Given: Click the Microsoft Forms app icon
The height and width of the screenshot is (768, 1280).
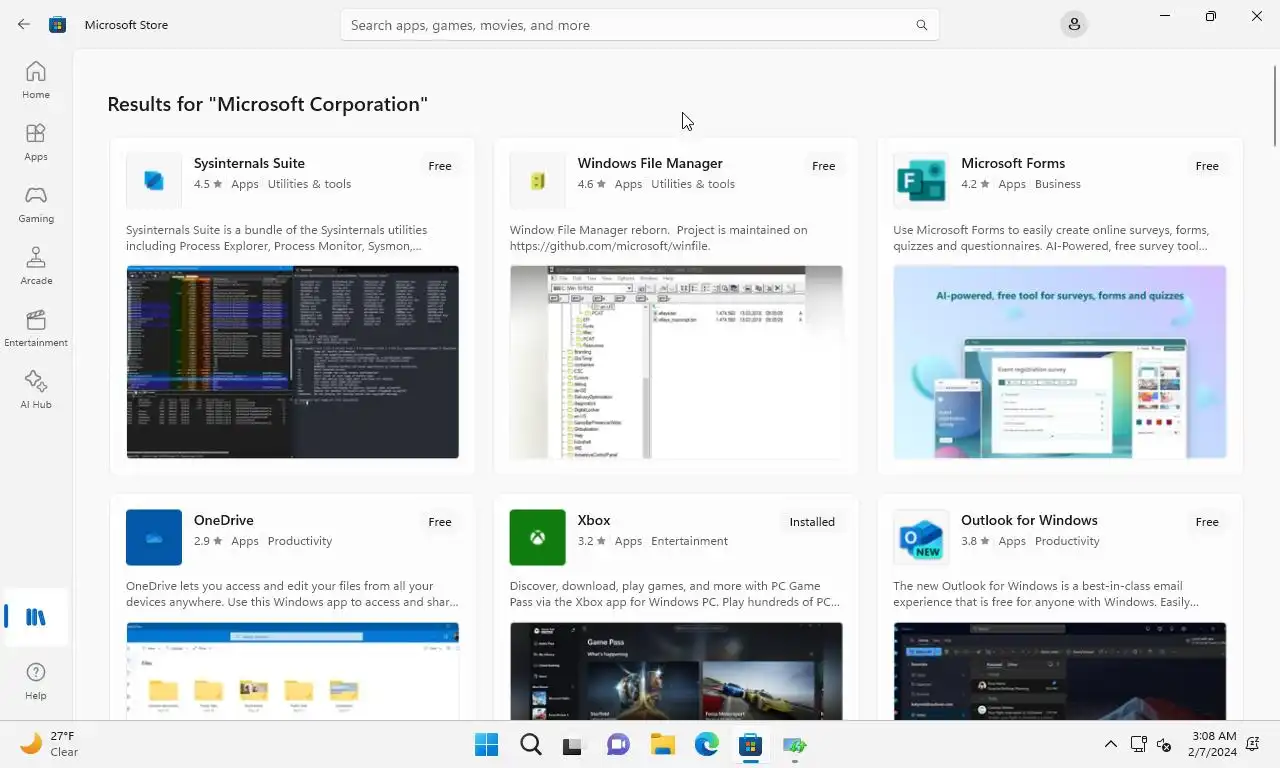Looking at the screenshot, I should click(x=921, y=180).
